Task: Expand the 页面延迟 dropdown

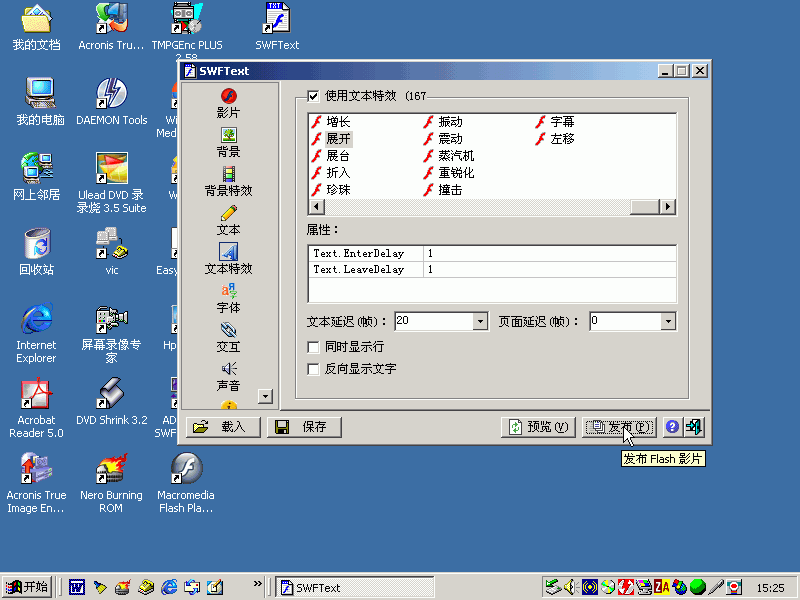Action: [x=668, y=321]
